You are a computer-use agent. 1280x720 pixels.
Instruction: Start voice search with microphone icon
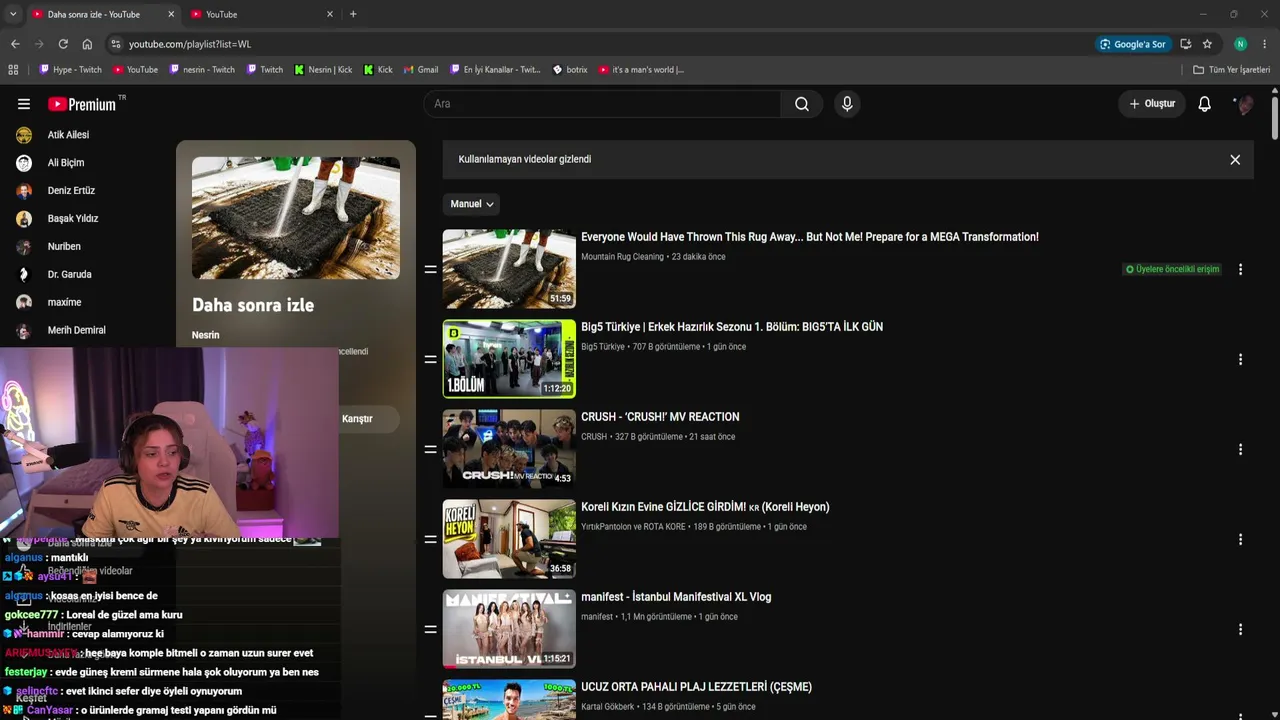[x=847, y=104]
